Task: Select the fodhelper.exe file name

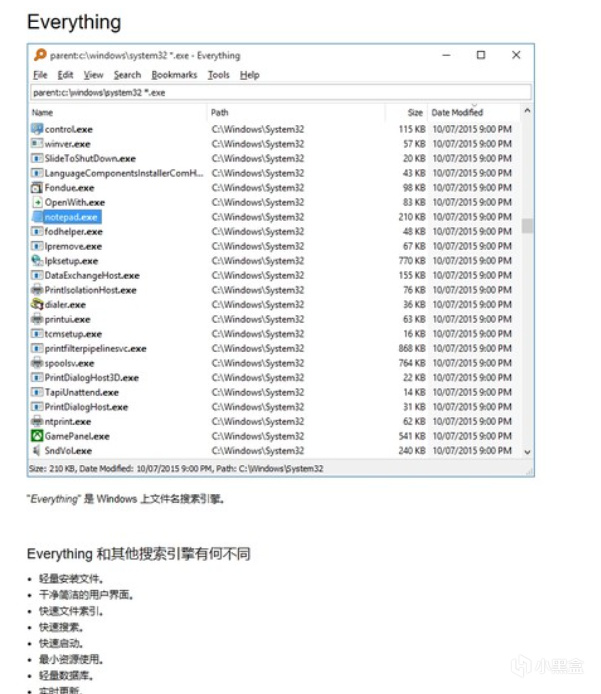Action: tap(73, 232)
